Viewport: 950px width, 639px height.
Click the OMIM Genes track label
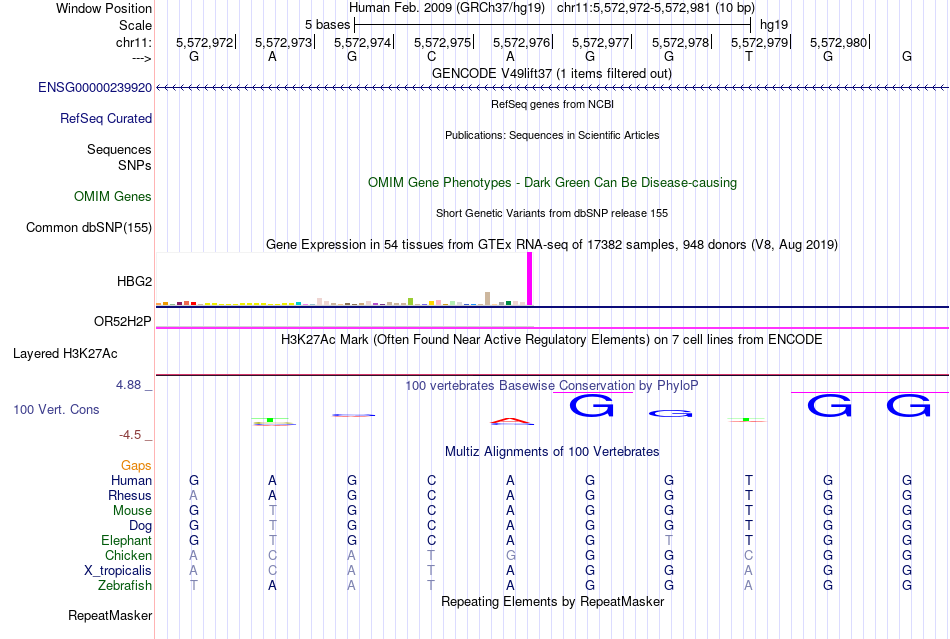[x=113, y=197]
